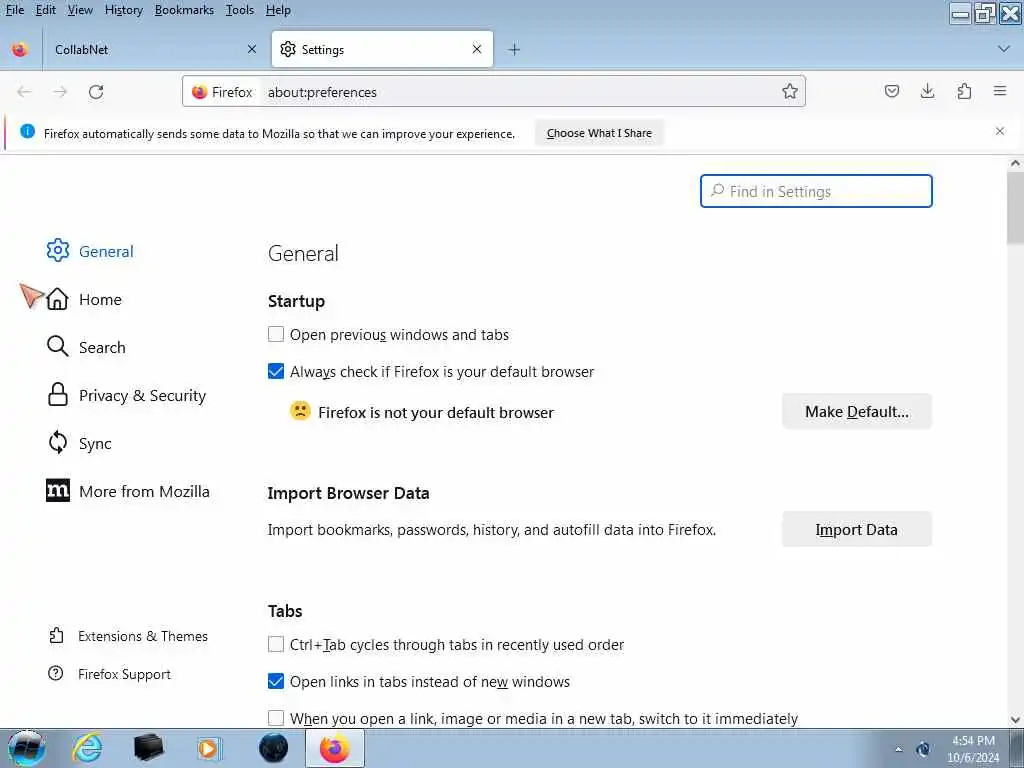Close the Settings tab
Screen dimensions: 1024x768
477,49
